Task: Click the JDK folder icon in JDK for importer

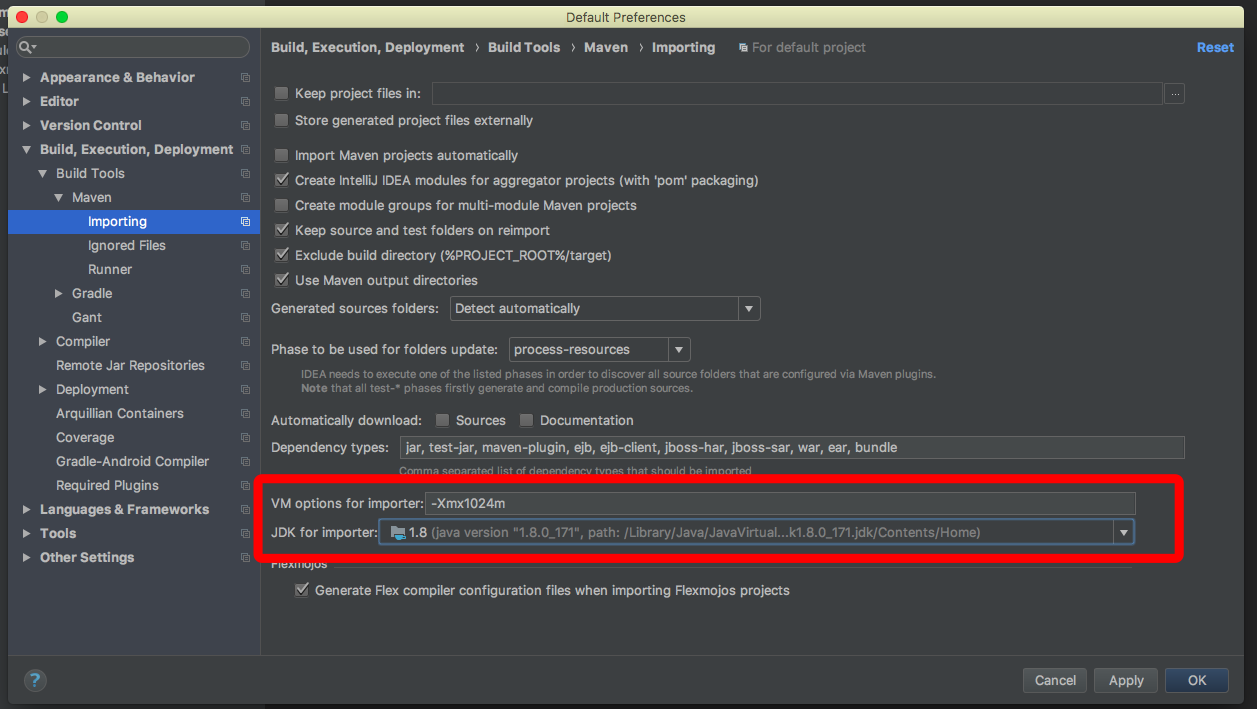Action: (x=397, y=533)
